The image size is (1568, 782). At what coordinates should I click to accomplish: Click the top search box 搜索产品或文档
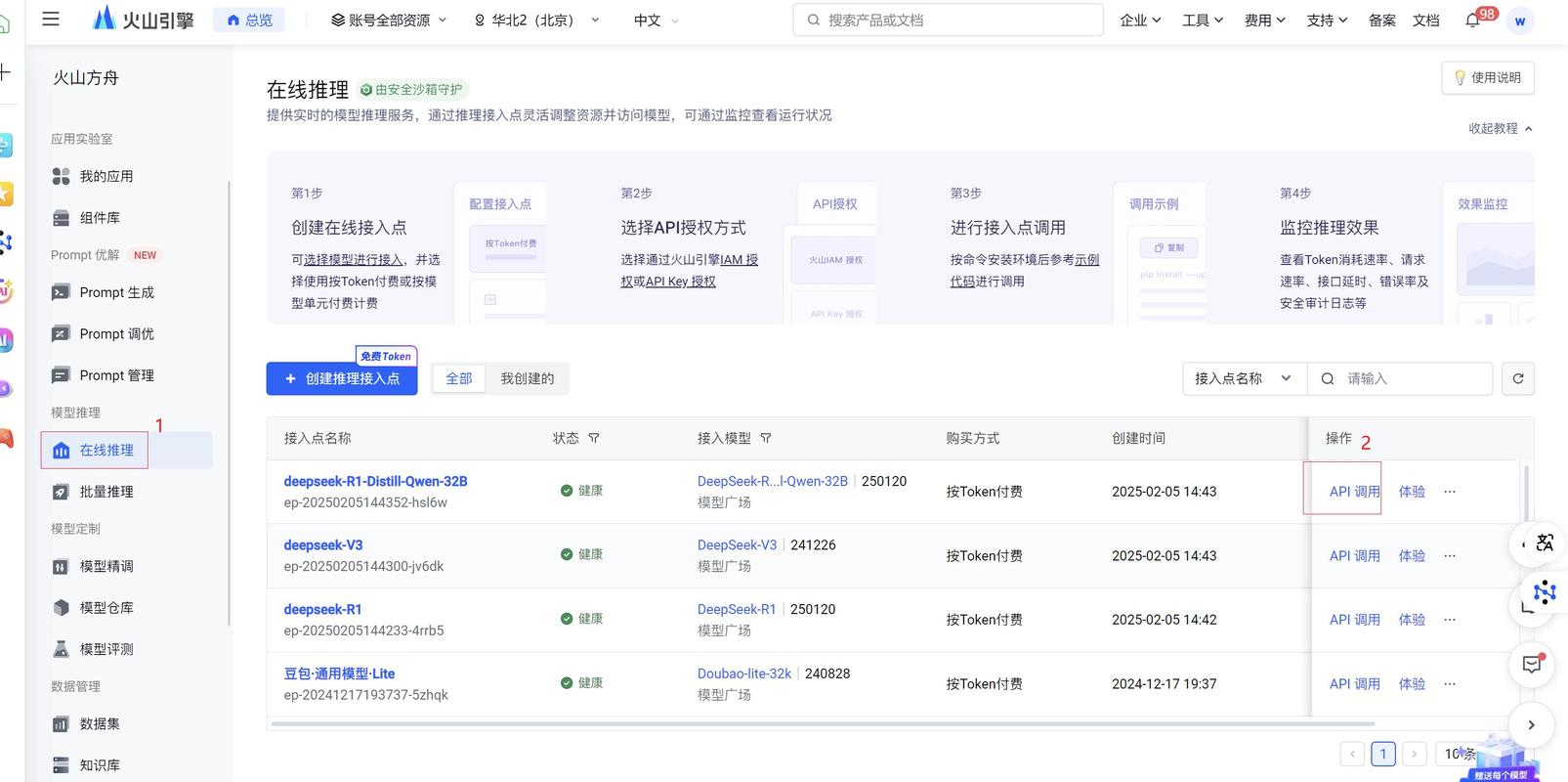(x=948, y=20)
